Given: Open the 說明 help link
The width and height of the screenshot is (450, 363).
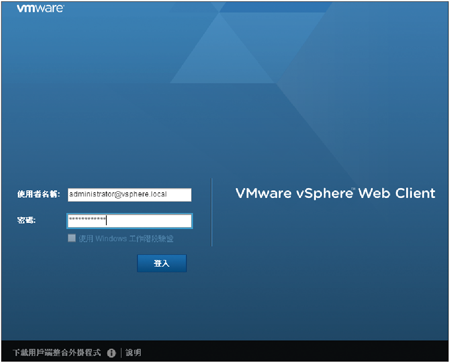Looking at the screenshot, I should [133, 352].
